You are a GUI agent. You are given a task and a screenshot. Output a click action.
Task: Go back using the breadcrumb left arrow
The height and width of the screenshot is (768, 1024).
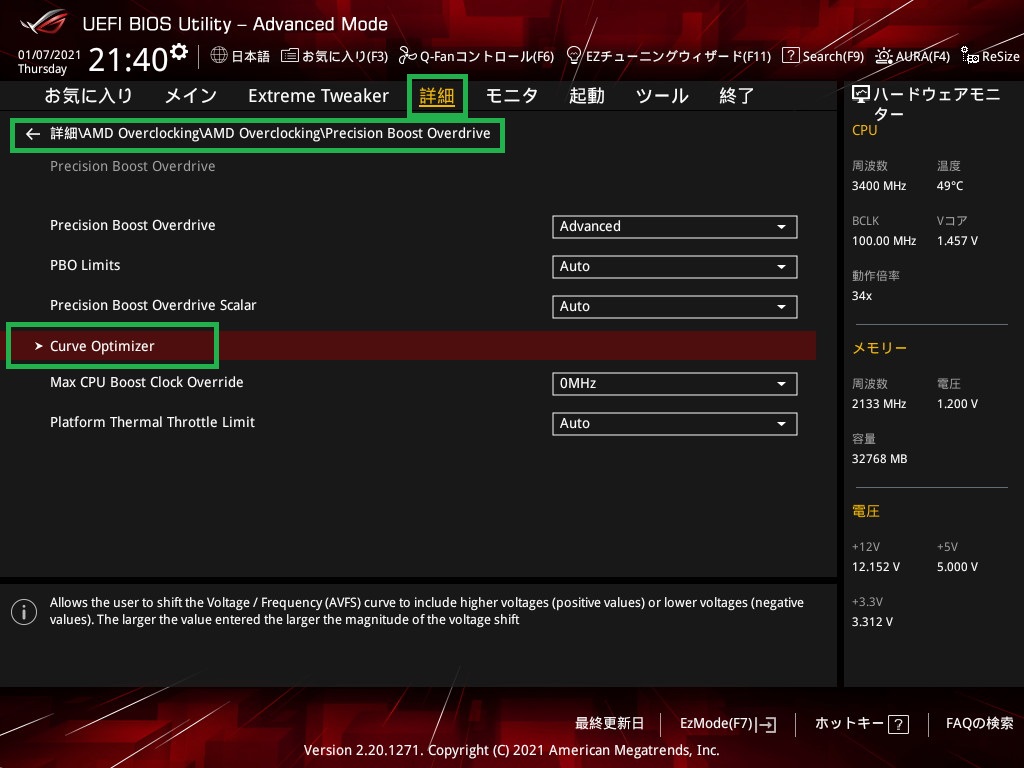point(33,134)
